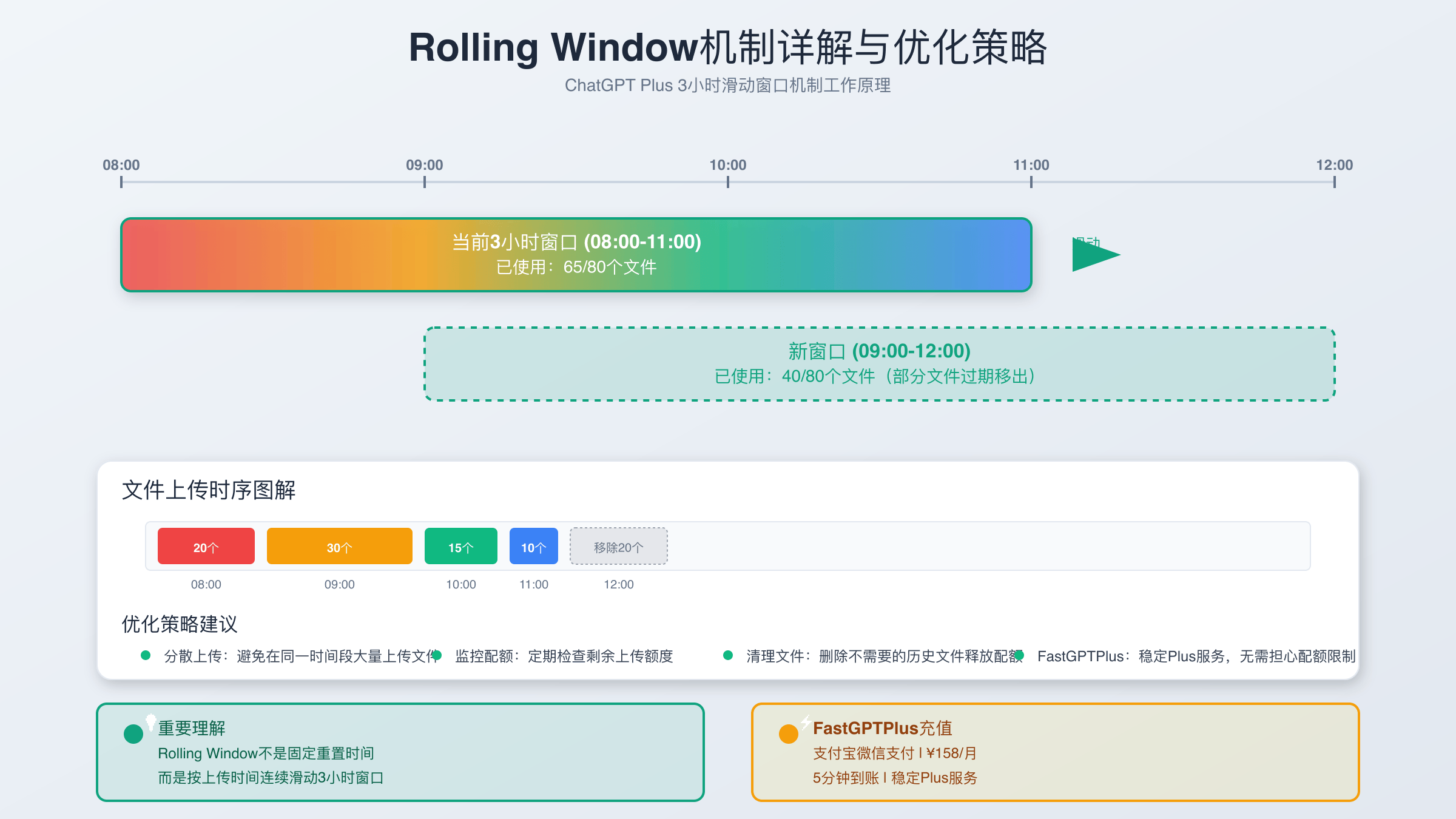The width and height of the screenshot is (1456, 819).
Task: Click the green sliding arrow icon
Action: (x=1096, y=255)
